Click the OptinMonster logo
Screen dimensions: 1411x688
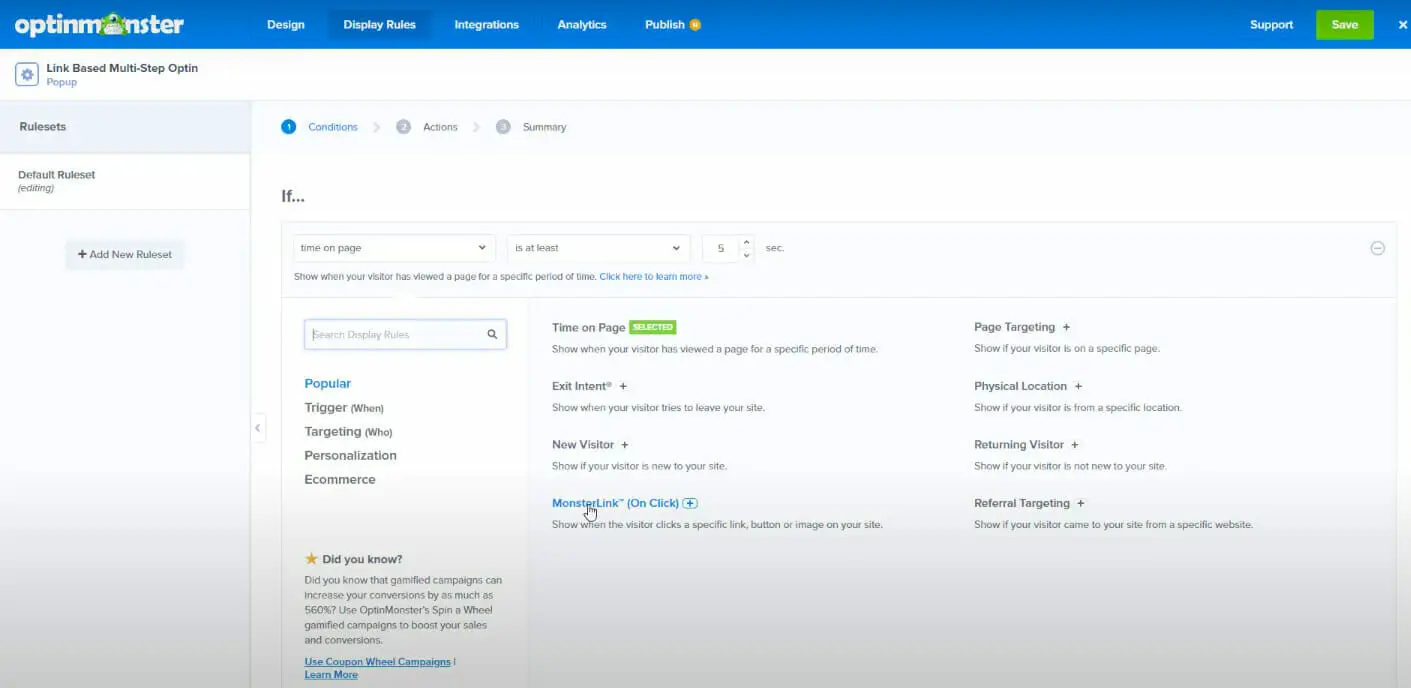(x=99, y=25)
